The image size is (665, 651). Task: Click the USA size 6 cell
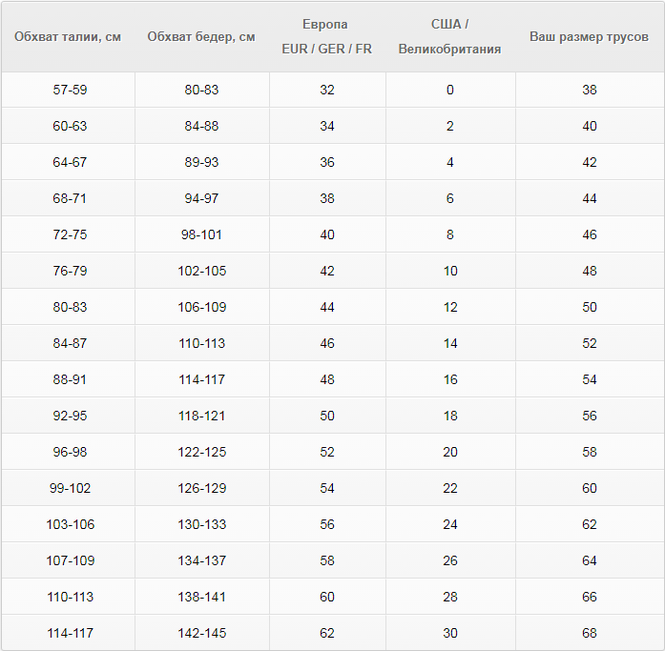[450, 198]
